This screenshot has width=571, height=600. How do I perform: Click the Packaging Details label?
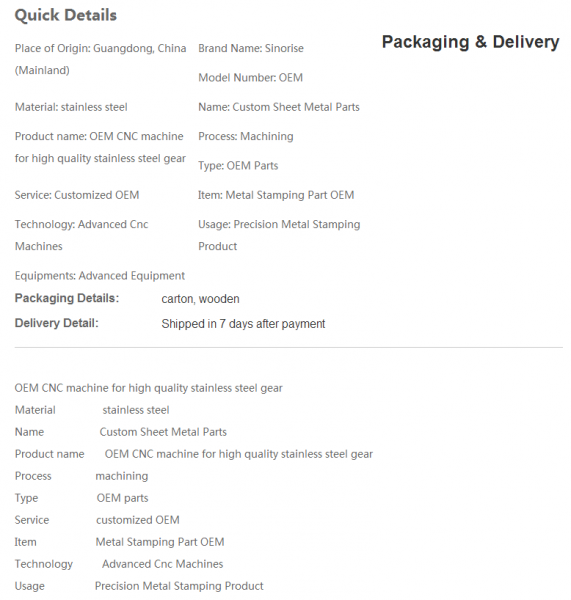click(x=67, y=298)
